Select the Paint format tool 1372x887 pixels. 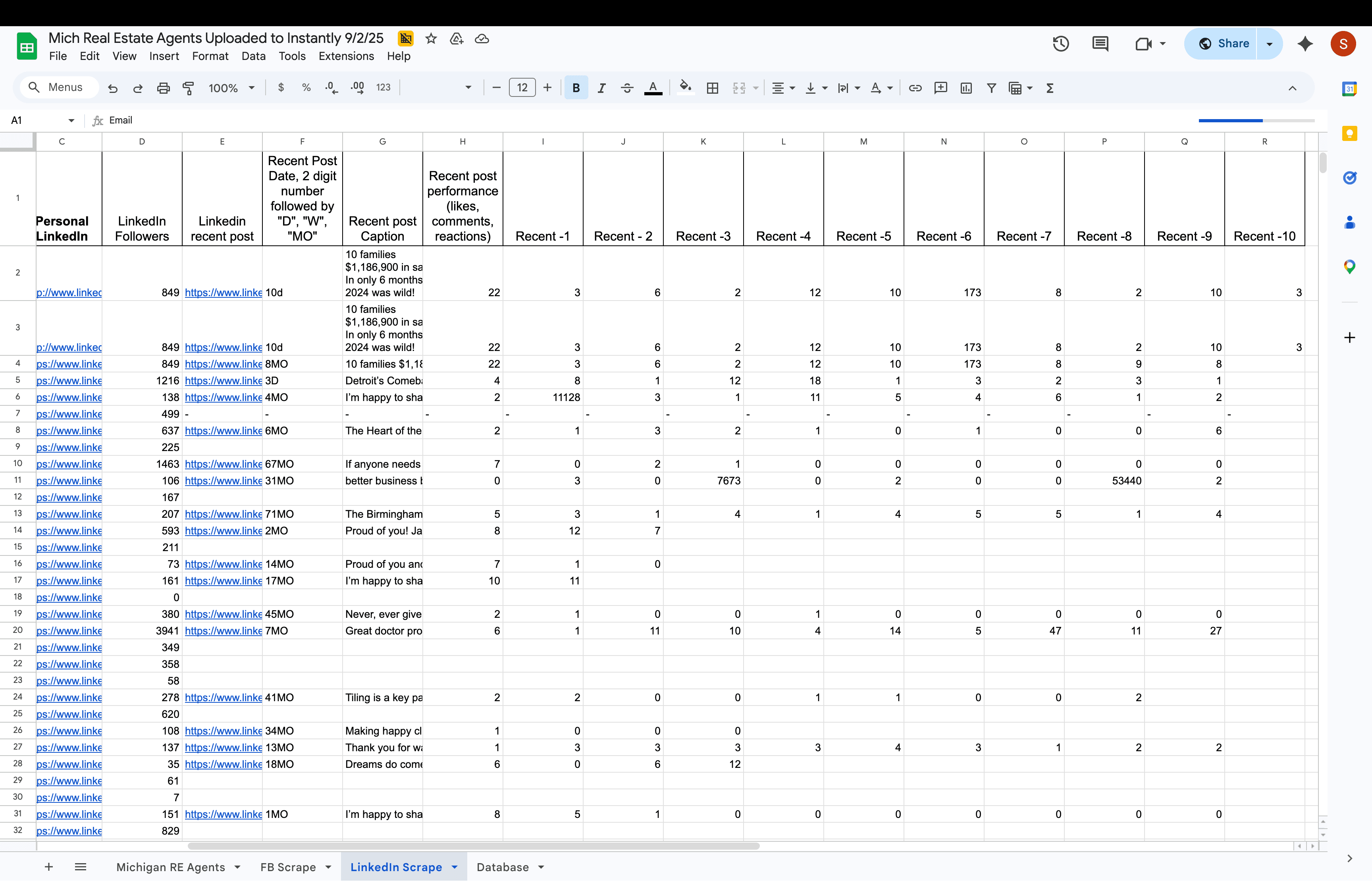tap(188, 88)
